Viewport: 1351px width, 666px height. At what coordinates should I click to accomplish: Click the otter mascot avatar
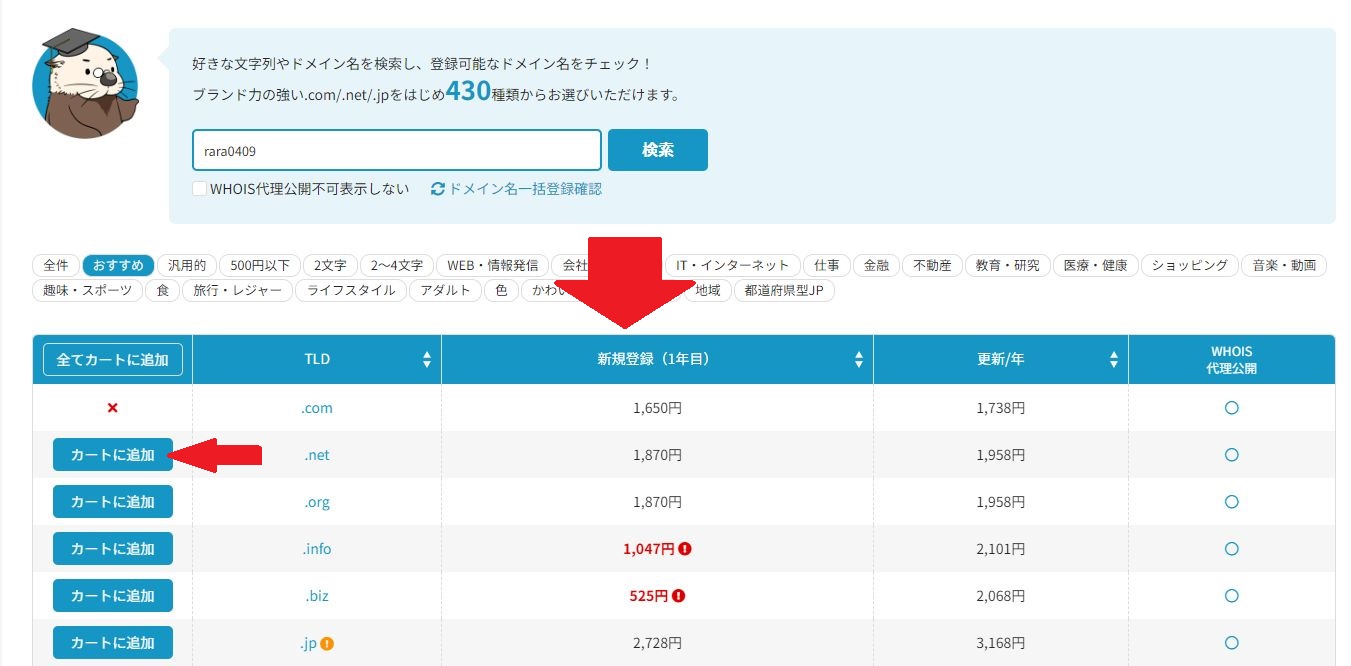coord(85,85)
